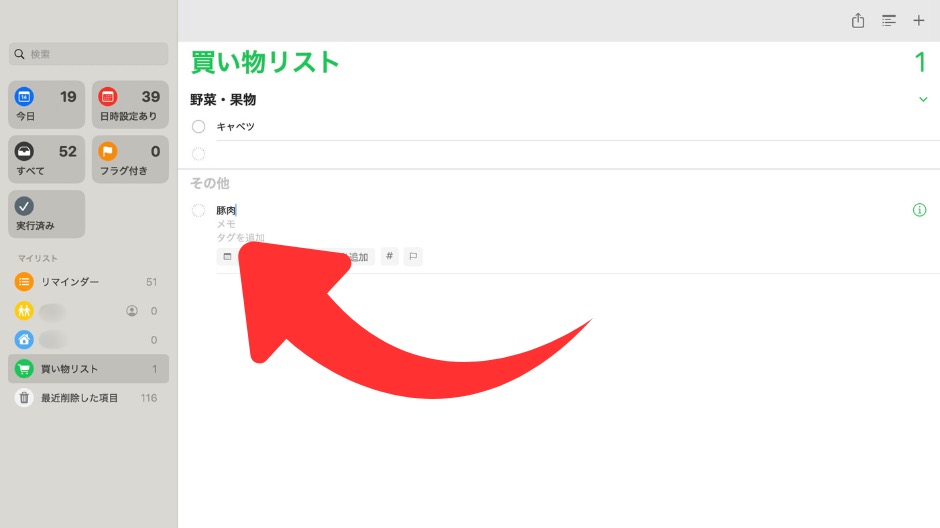Open the 日時設定あり smart list tile
Screen dimensions: 940x528
tap(130, 104)
